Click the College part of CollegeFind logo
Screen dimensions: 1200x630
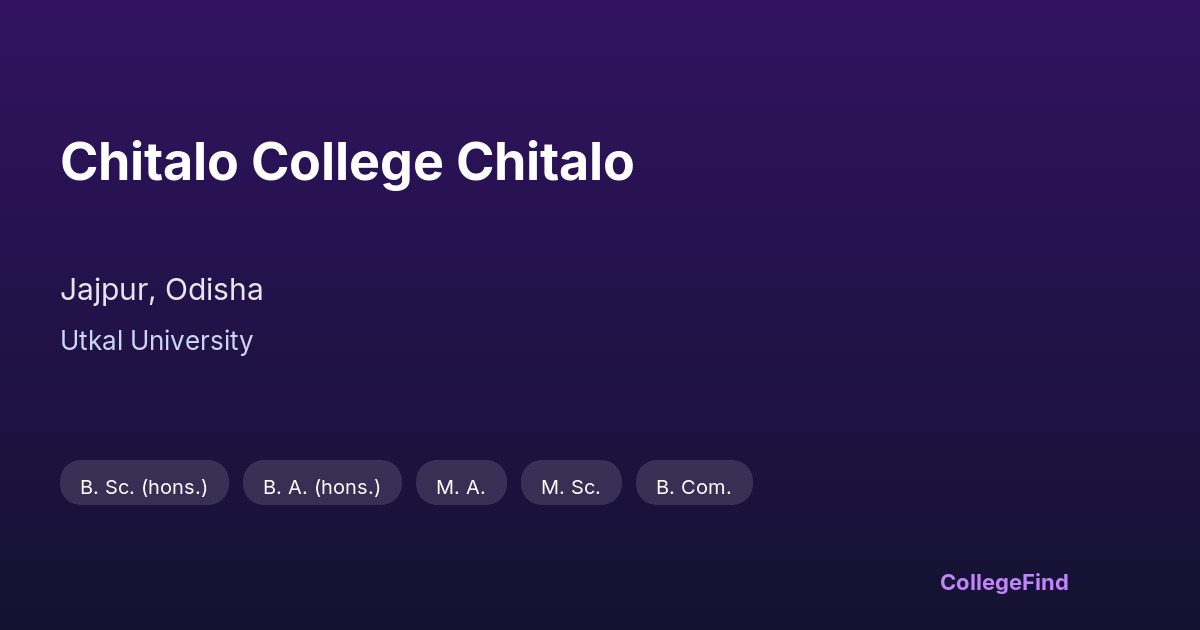980,582
